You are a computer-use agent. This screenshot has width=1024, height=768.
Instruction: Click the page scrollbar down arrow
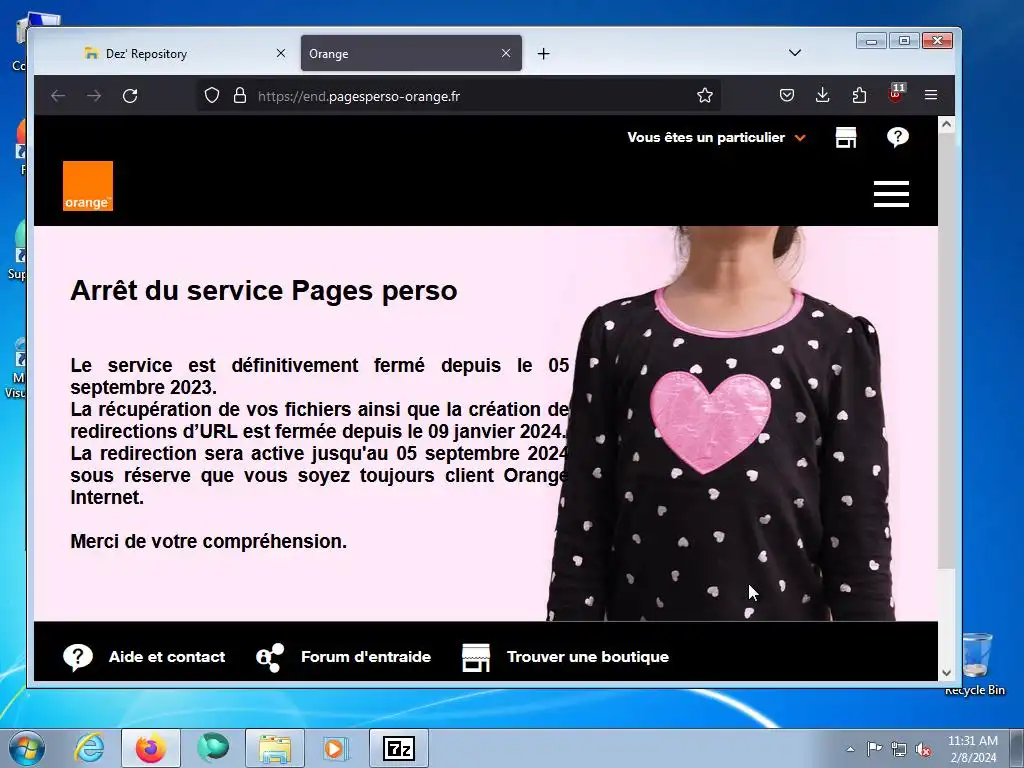(946, 673)
